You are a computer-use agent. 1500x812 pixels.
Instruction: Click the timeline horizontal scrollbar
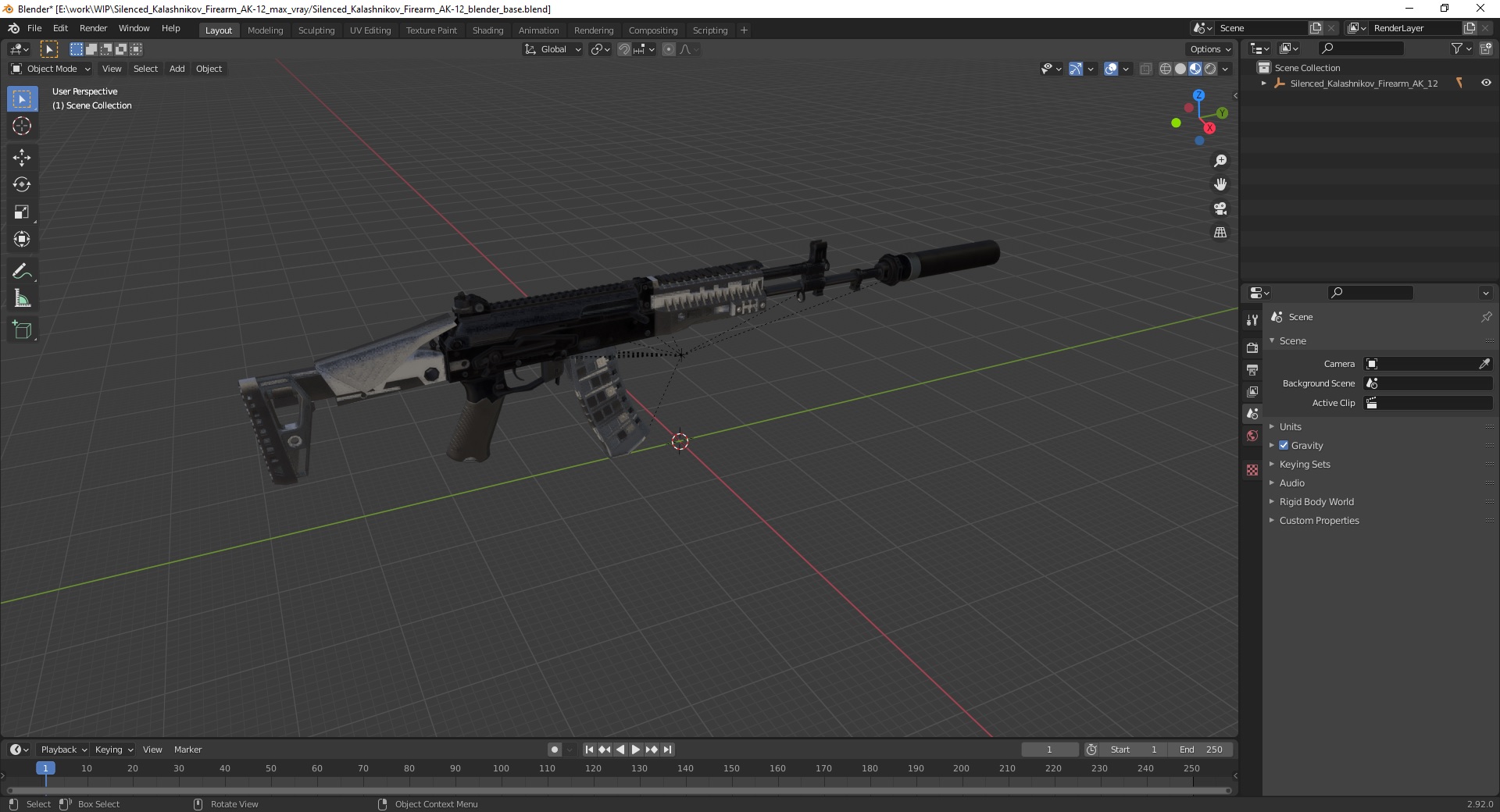619,790
